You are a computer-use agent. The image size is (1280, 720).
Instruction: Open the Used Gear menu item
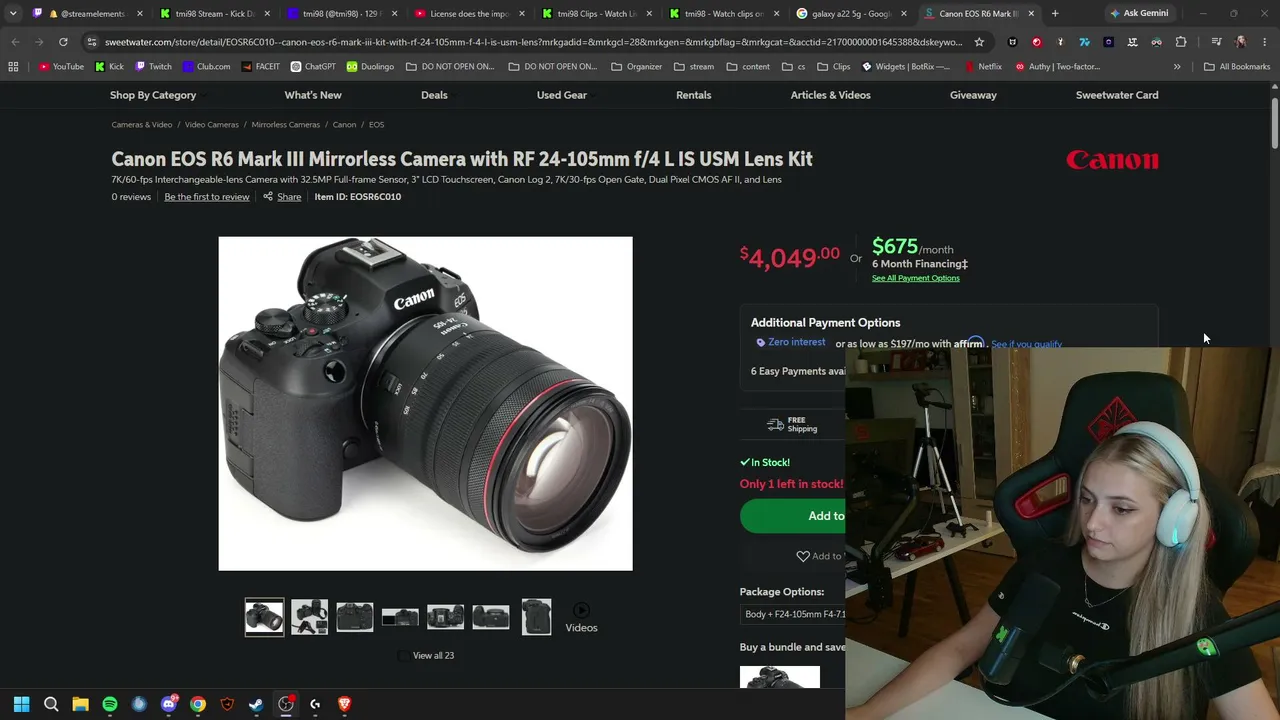(x=562, y=95)
